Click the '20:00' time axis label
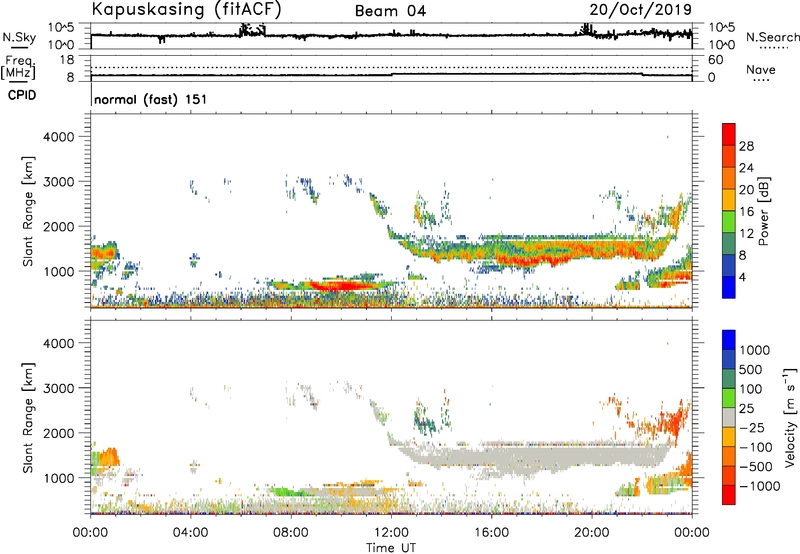Viewport: 800px width, 554px height. tap(592, 533)
